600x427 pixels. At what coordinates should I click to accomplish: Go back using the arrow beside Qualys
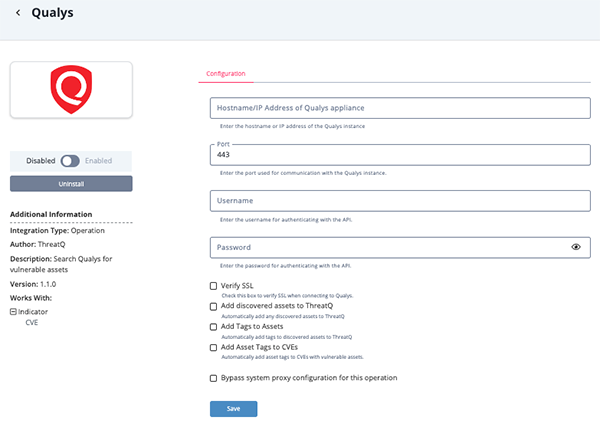[18, 13]
